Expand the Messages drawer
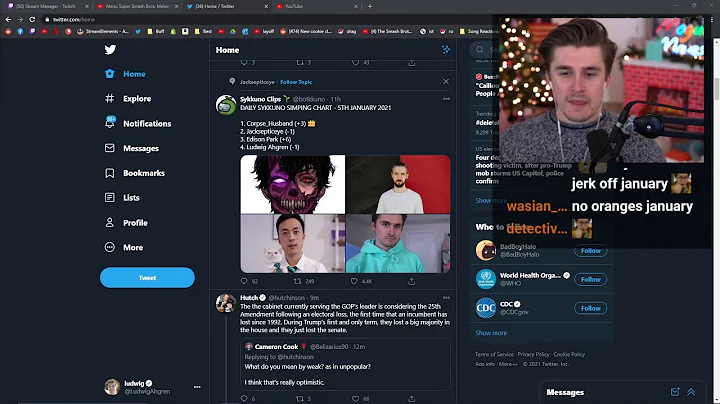This screenshot has width=720, height=404. click(691, 392)
